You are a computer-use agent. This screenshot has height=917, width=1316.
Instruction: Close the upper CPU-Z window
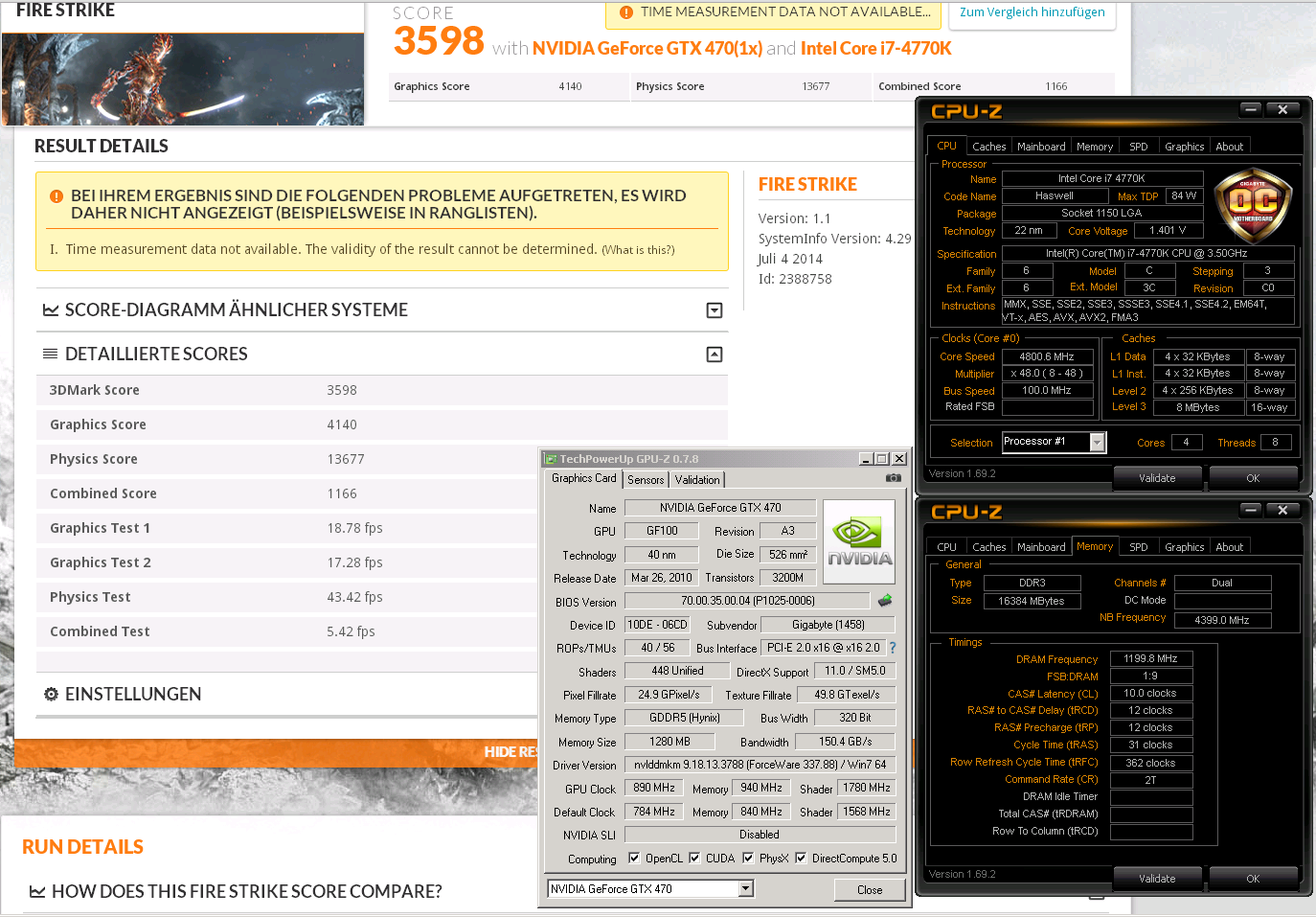pyautogui.click(x=1283, y=109)
